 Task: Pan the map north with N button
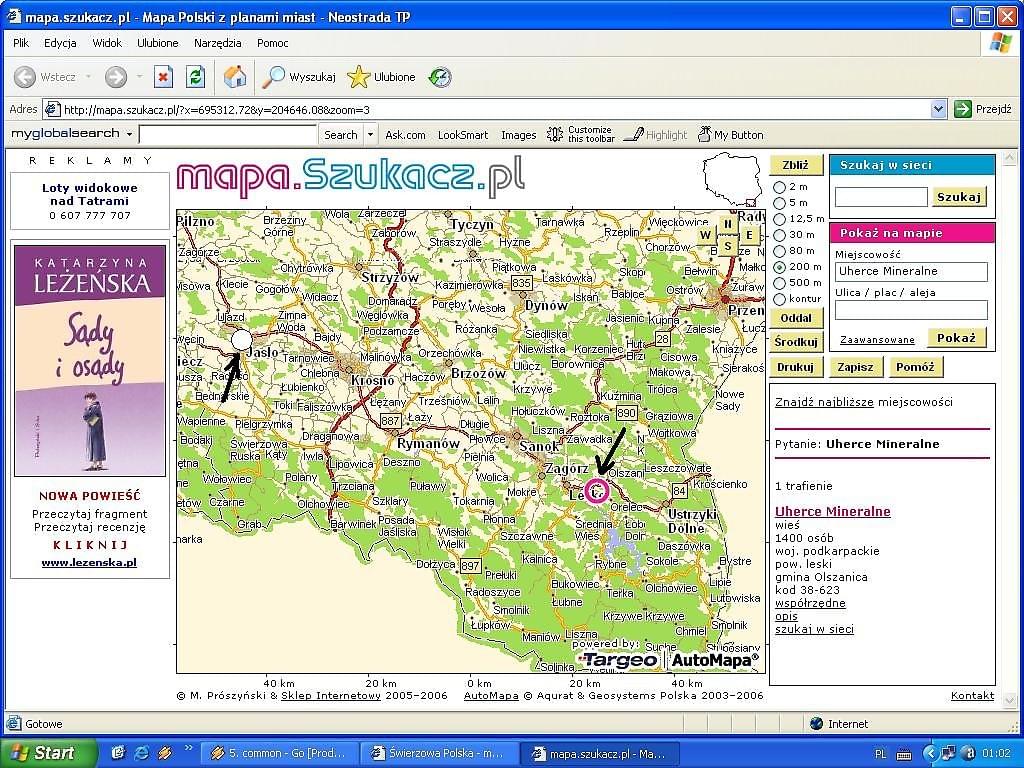[x=728, y=224]
